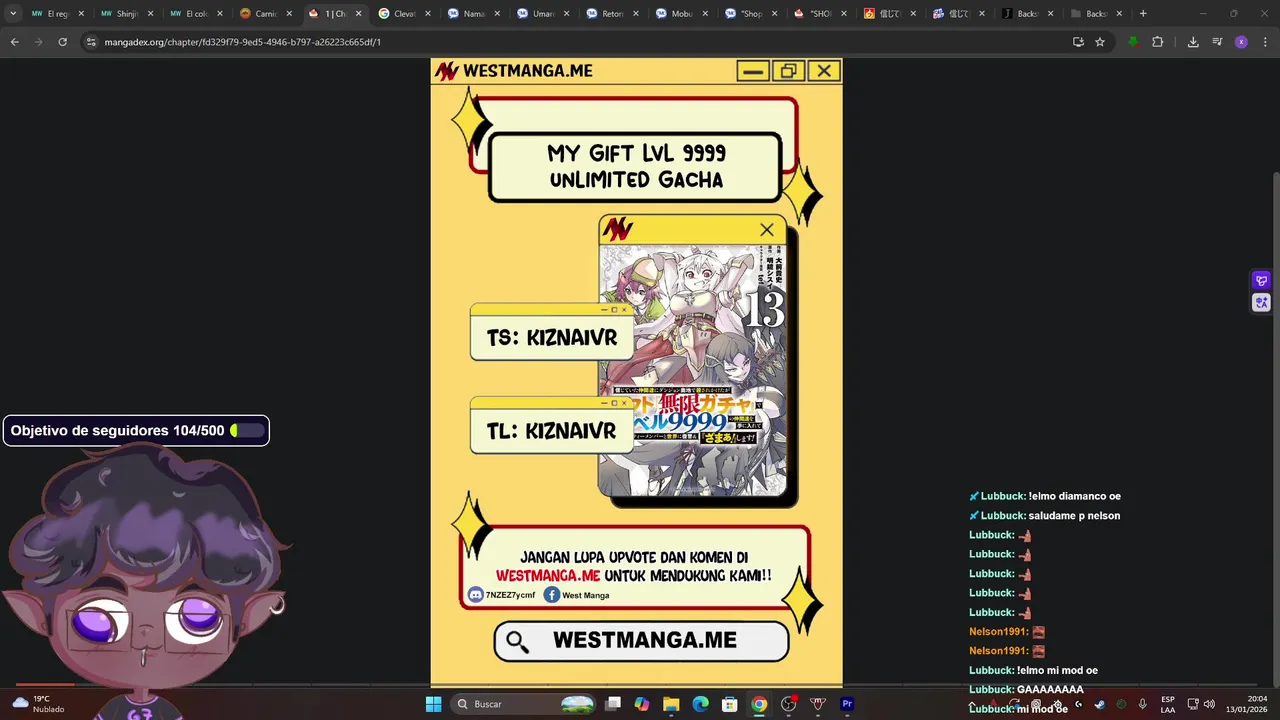
Task: Open the Chrome three-dot menu
Action: (x=1265, y=42)
